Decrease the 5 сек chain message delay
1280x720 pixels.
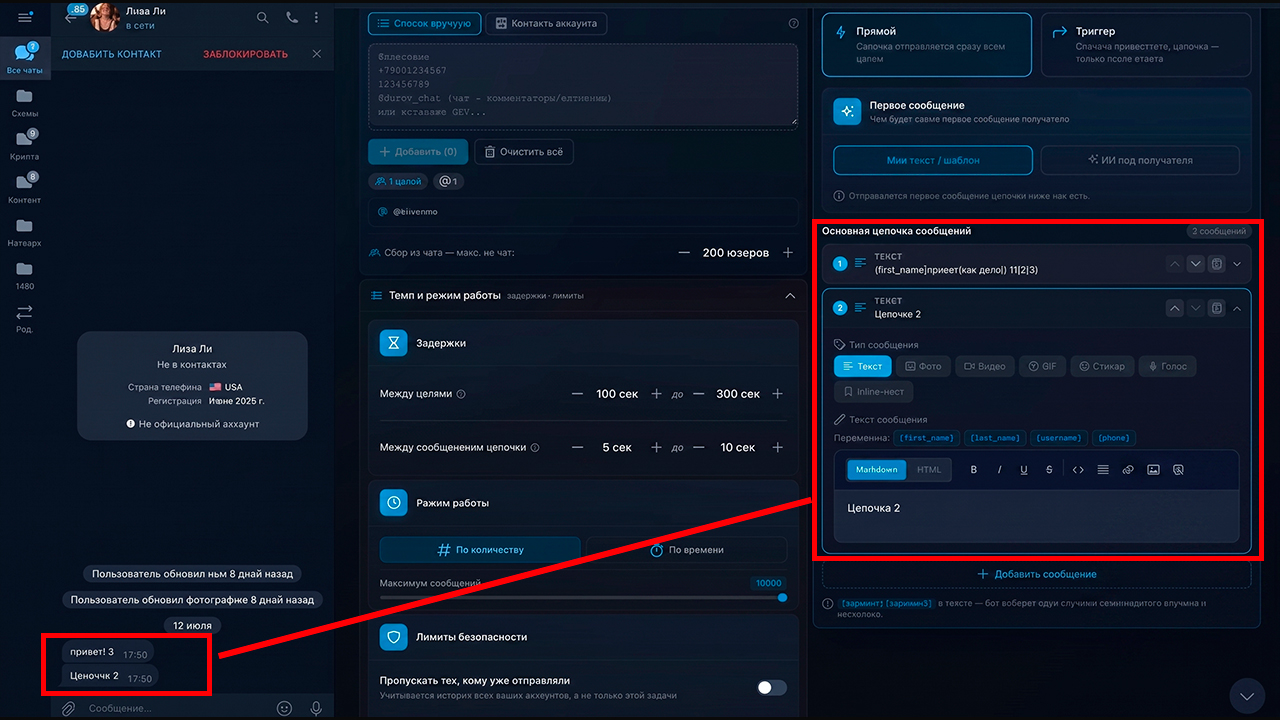[577, 447]
